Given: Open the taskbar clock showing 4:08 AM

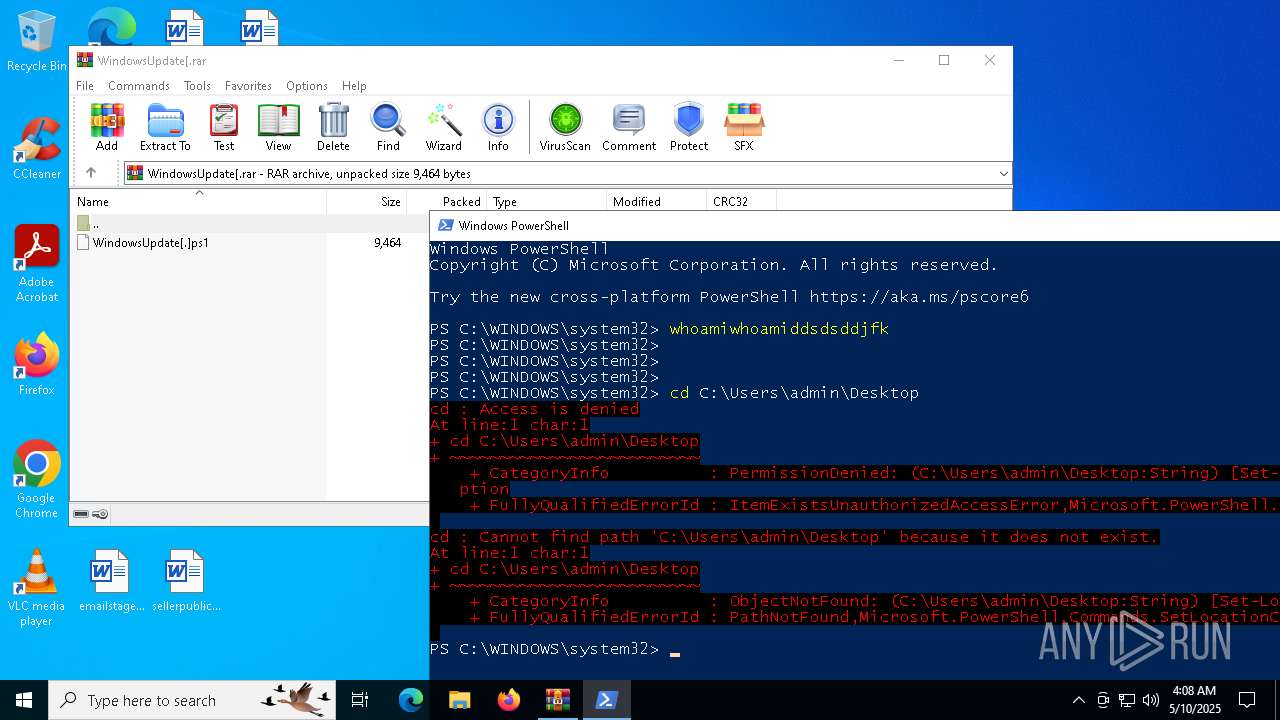Looking at the screenshot, I should point(1195,700).
